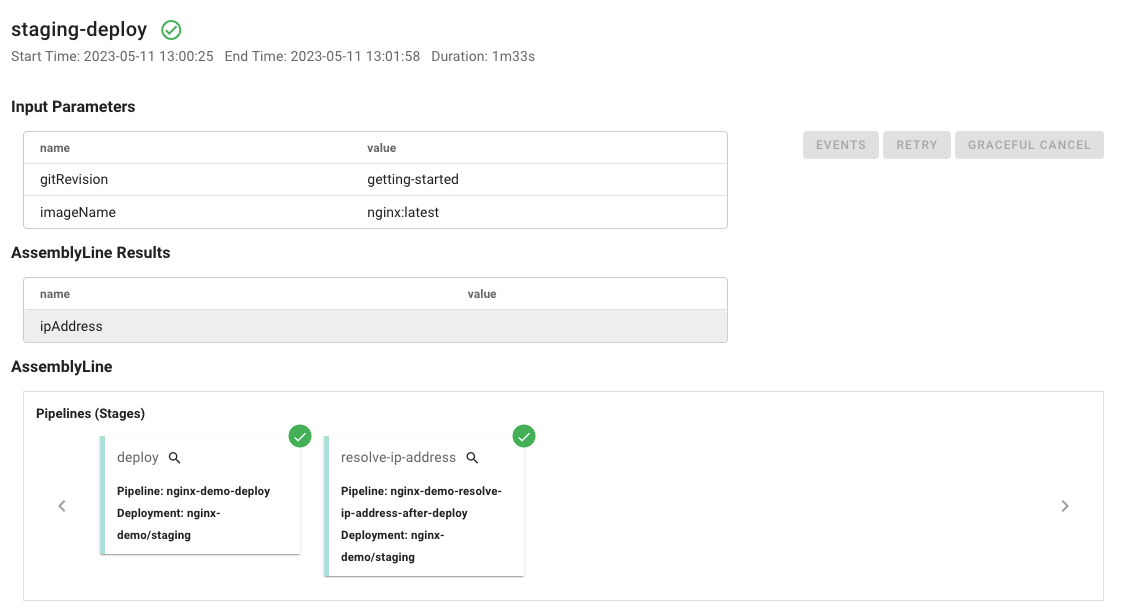
Task: Open the resolve-ip-address stage card title
Action: [x=398, y=458]
